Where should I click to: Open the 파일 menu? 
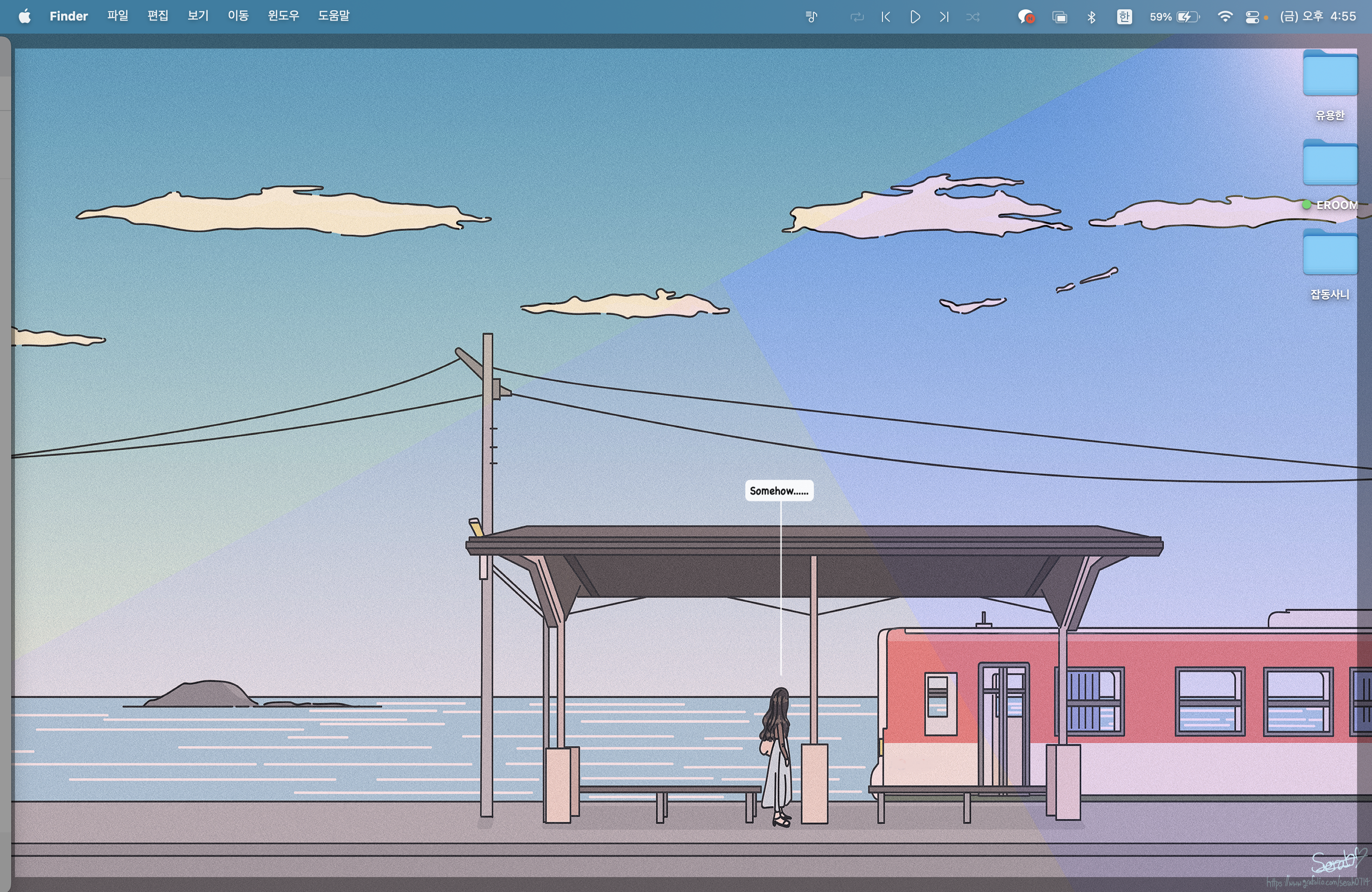118,16
